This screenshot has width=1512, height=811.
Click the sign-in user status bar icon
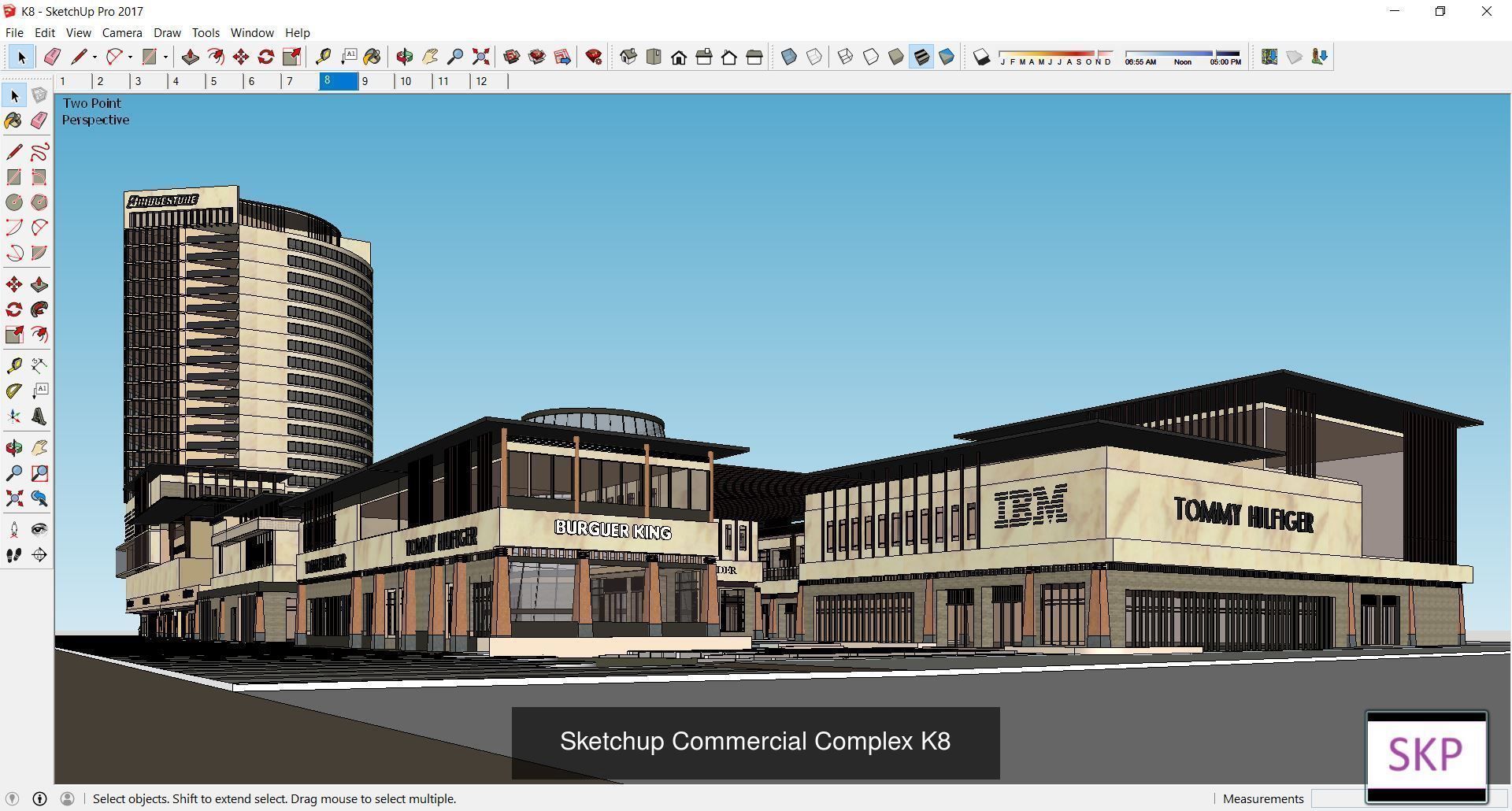tap(68, 798)
